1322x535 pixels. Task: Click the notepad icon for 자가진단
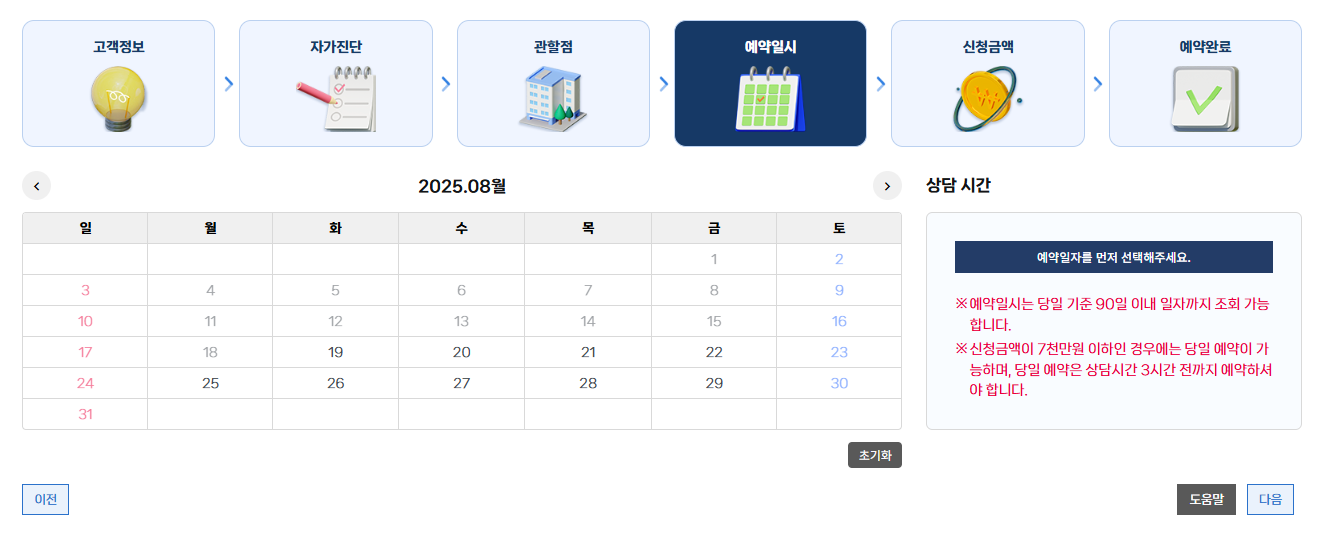[x=336, y=98]
